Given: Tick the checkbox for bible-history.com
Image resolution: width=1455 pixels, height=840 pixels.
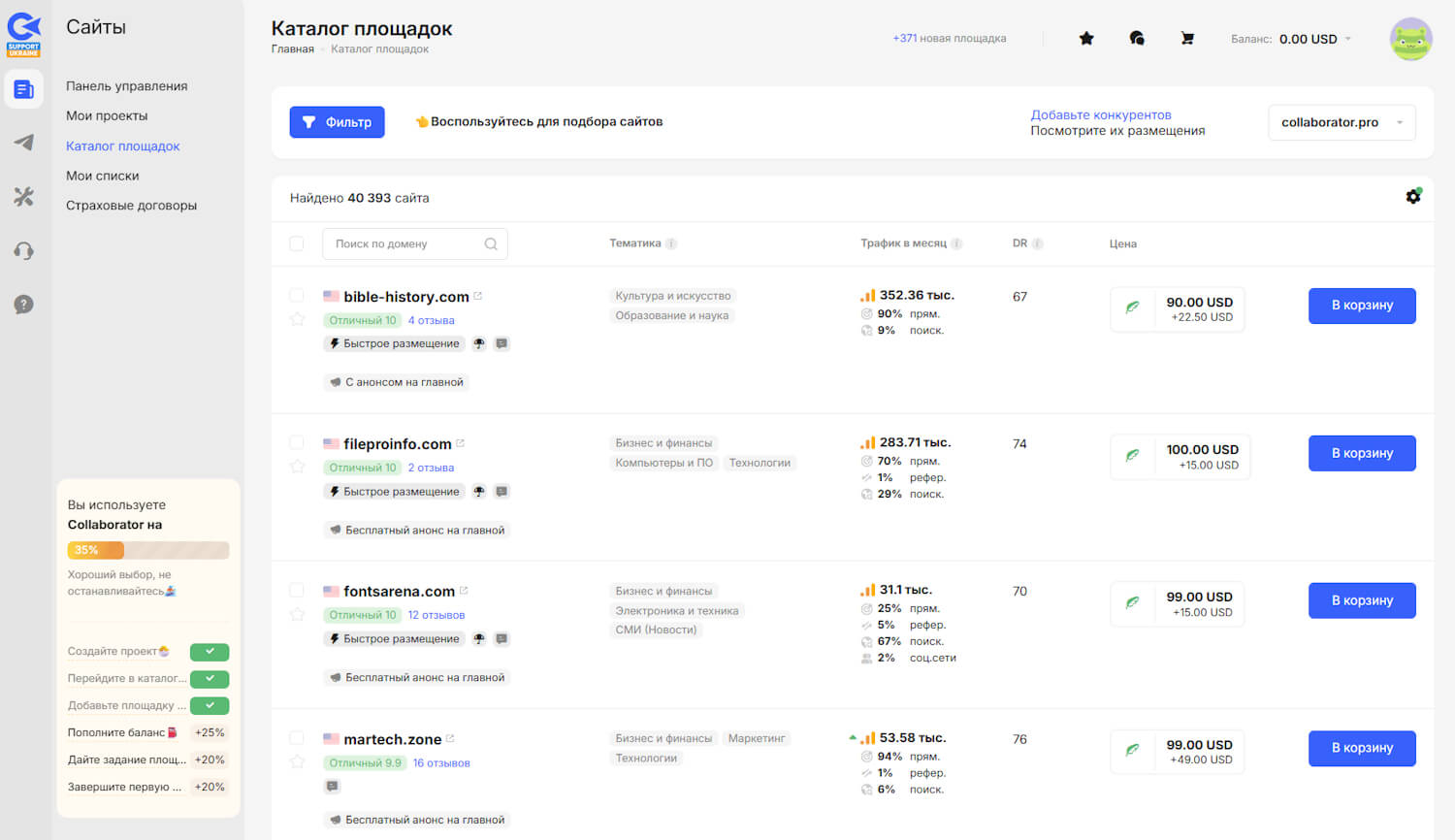Looking at the screenshot, I should tap(297, 296).
